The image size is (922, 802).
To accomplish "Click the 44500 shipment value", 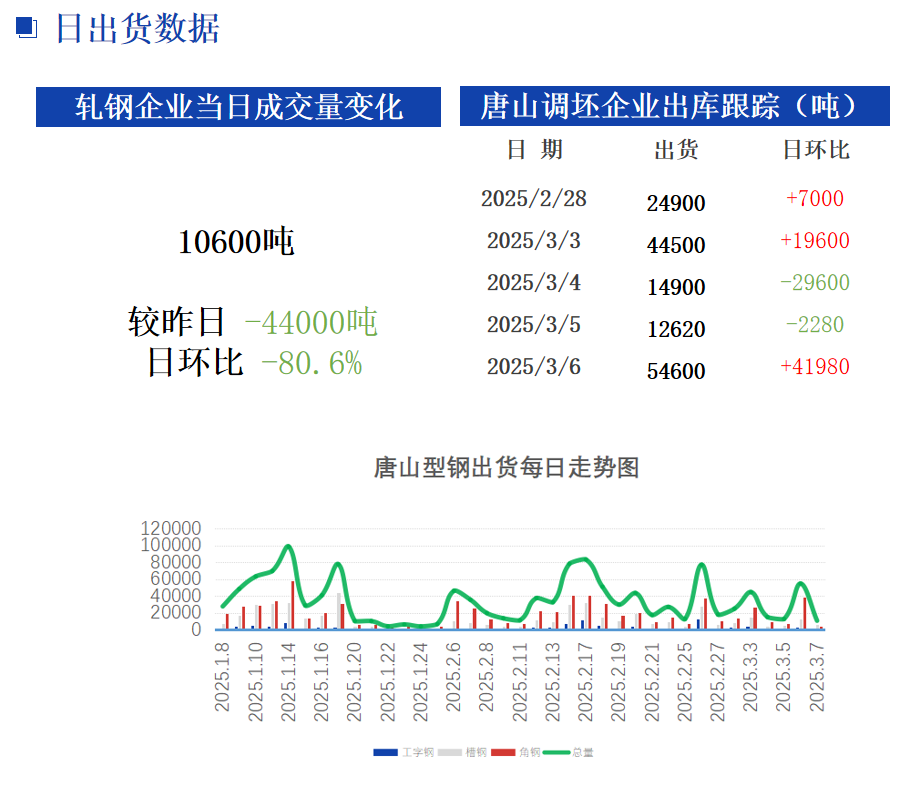I will (x=676, y=245).
